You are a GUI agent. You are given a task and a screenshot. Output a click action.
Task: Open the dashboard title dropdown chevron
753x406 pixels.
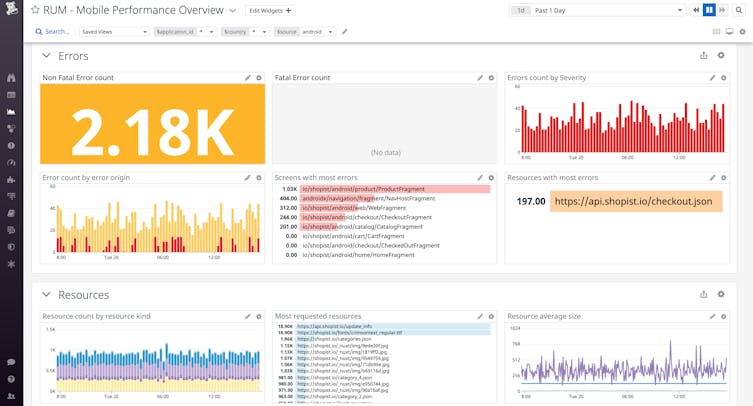click(232, 10)
